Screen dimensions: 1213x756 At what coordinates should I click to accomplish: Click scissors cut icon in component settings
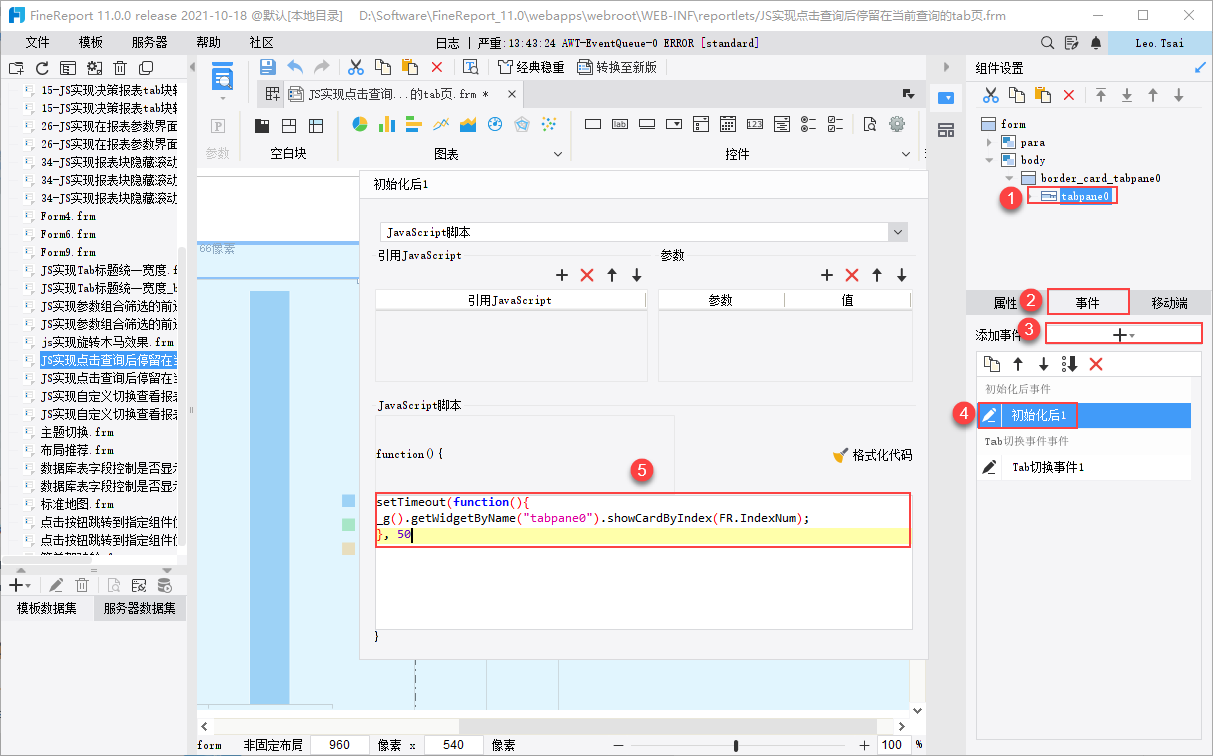990,95
